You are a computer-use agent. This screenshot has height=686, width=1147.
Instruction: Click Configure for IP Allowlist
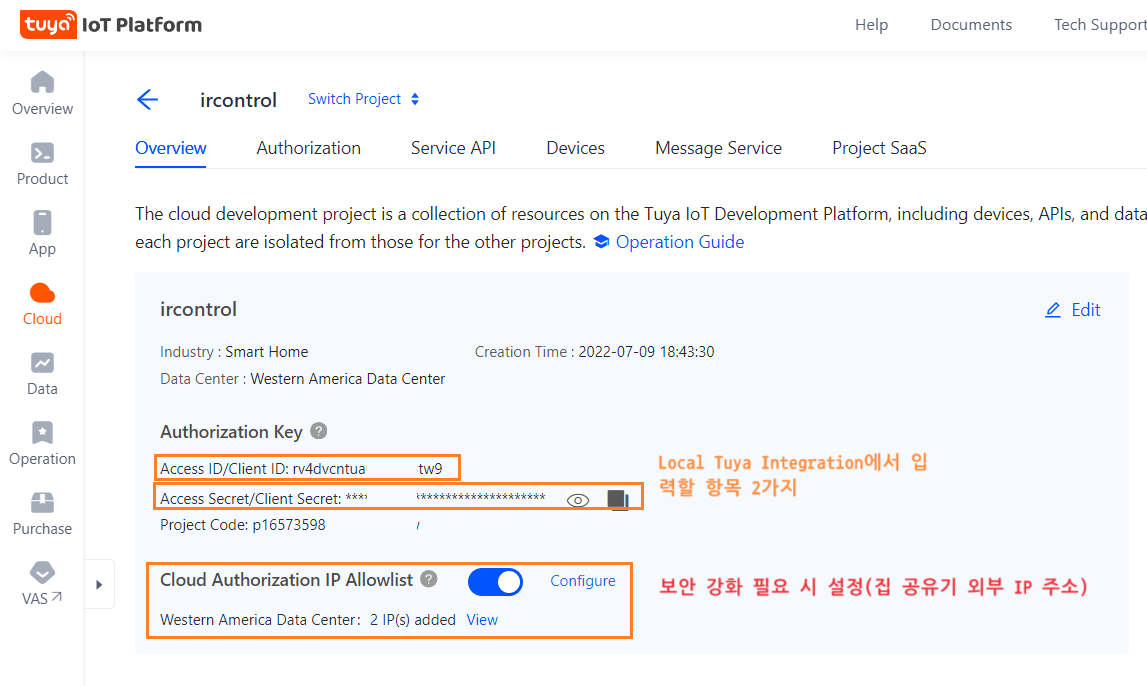[x=583, y=581]
